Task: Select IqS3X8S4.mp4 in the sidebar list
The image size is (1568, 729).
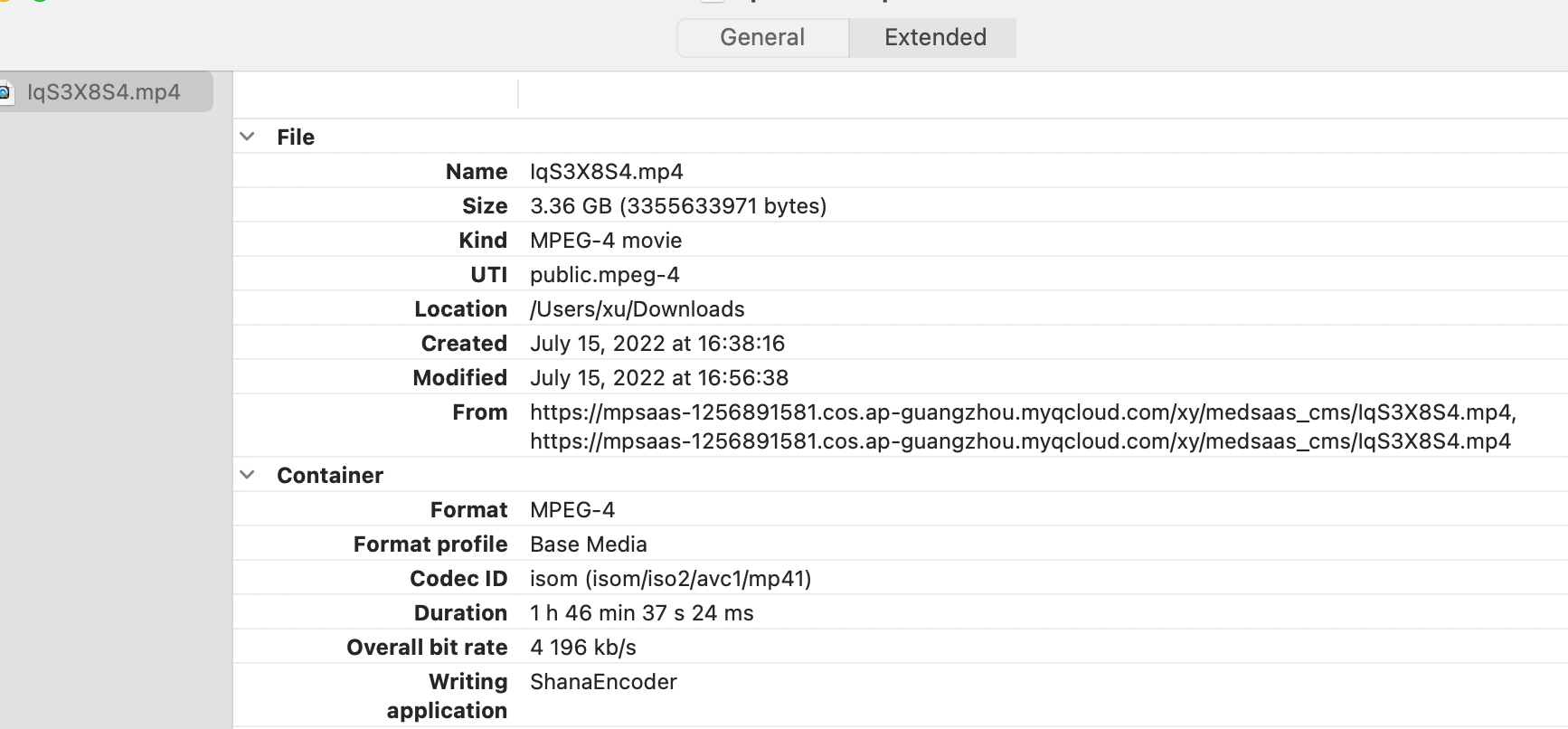Action: [x=104, y=92]
